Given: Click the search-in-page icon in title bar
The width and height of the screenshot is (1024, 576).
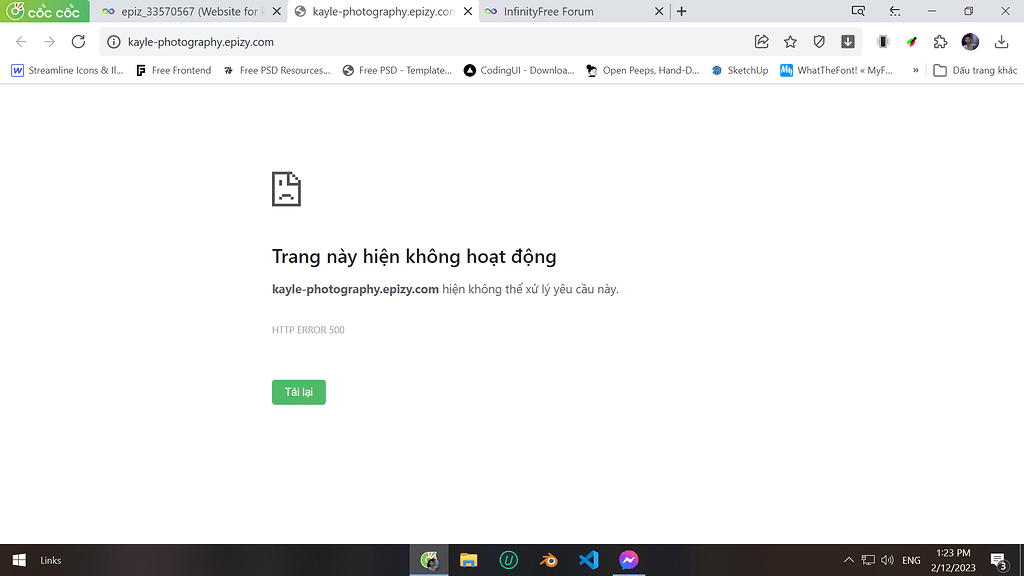Looking at the screenshot, I should click(857, 11).
